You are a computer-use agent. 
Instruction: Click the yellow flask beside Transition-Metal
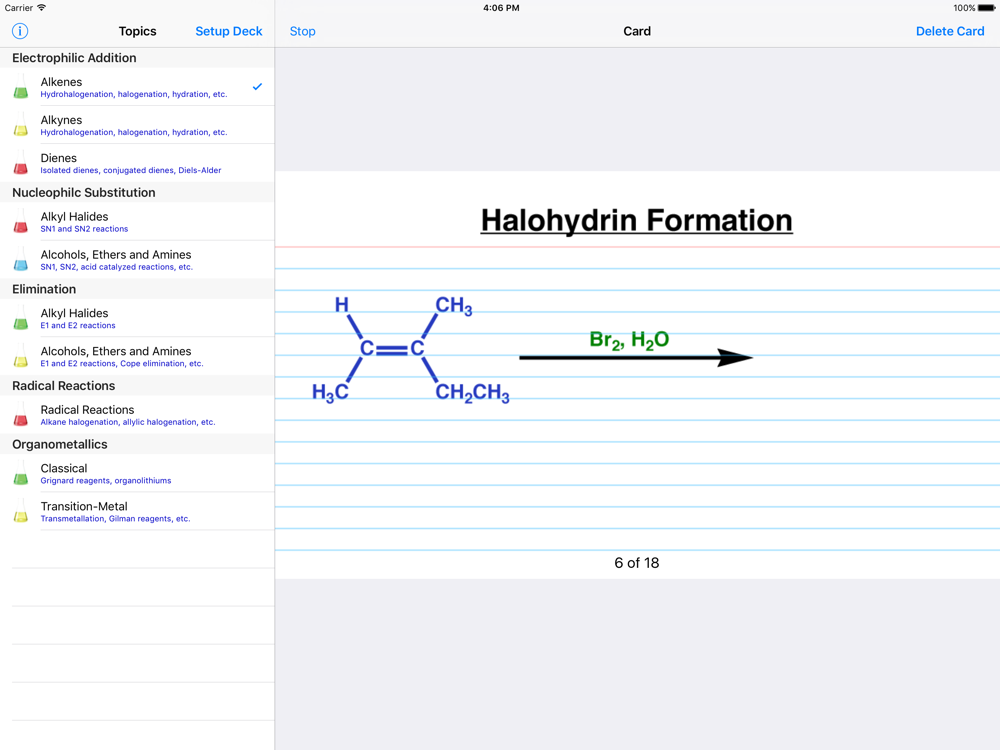click(x=21, y=512)
